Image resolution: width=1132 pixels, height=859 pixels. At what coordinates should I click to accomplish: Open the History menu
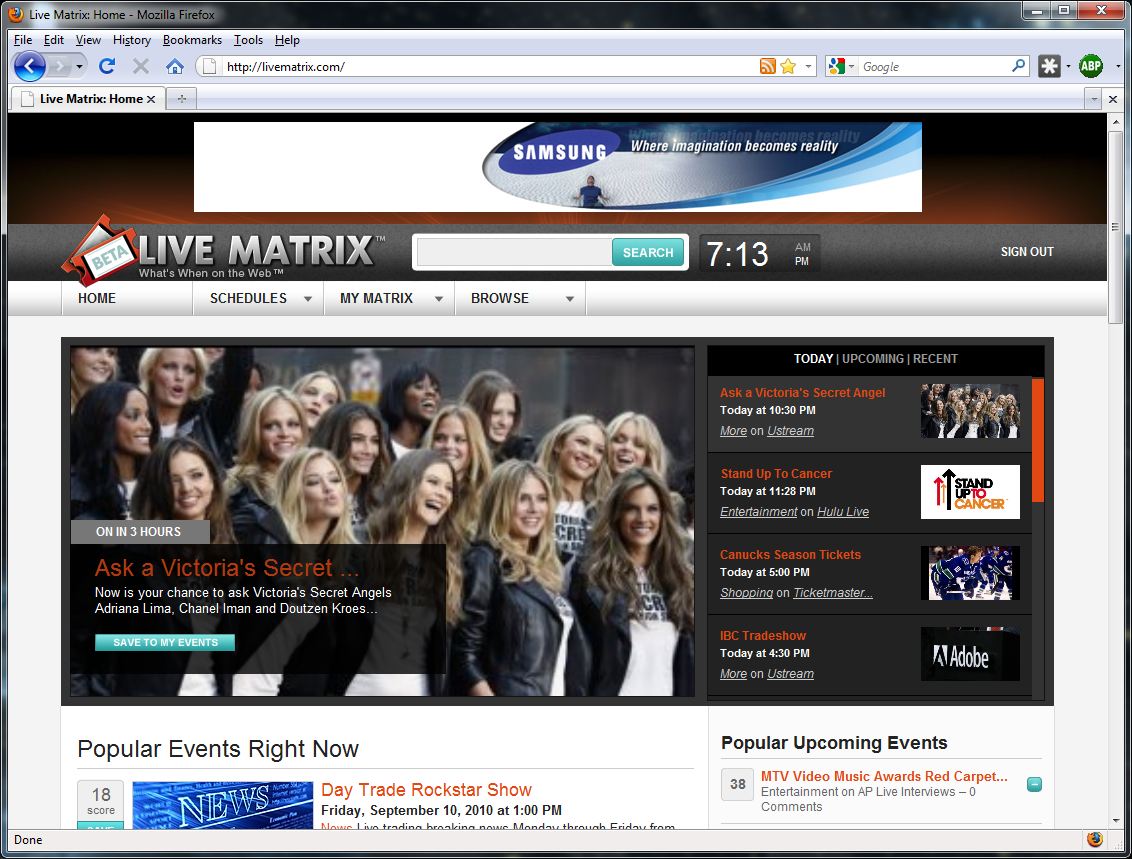click(131, 40)
